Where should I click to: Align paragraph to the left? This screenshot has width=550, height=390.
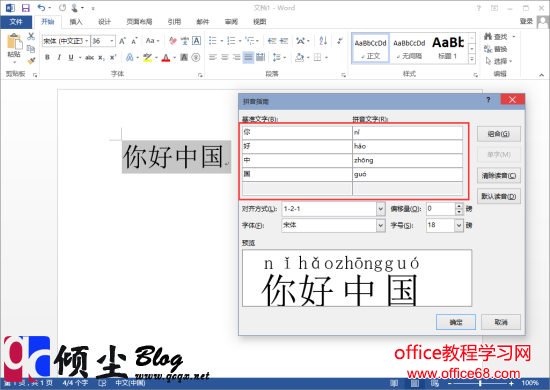click(x=213, y=57)
